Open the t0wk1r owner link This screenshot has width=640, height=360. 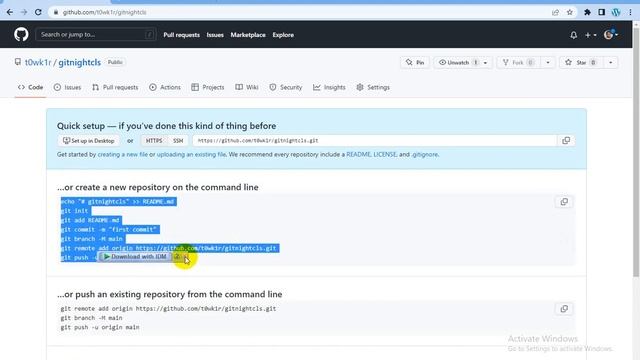pos(38,62)
